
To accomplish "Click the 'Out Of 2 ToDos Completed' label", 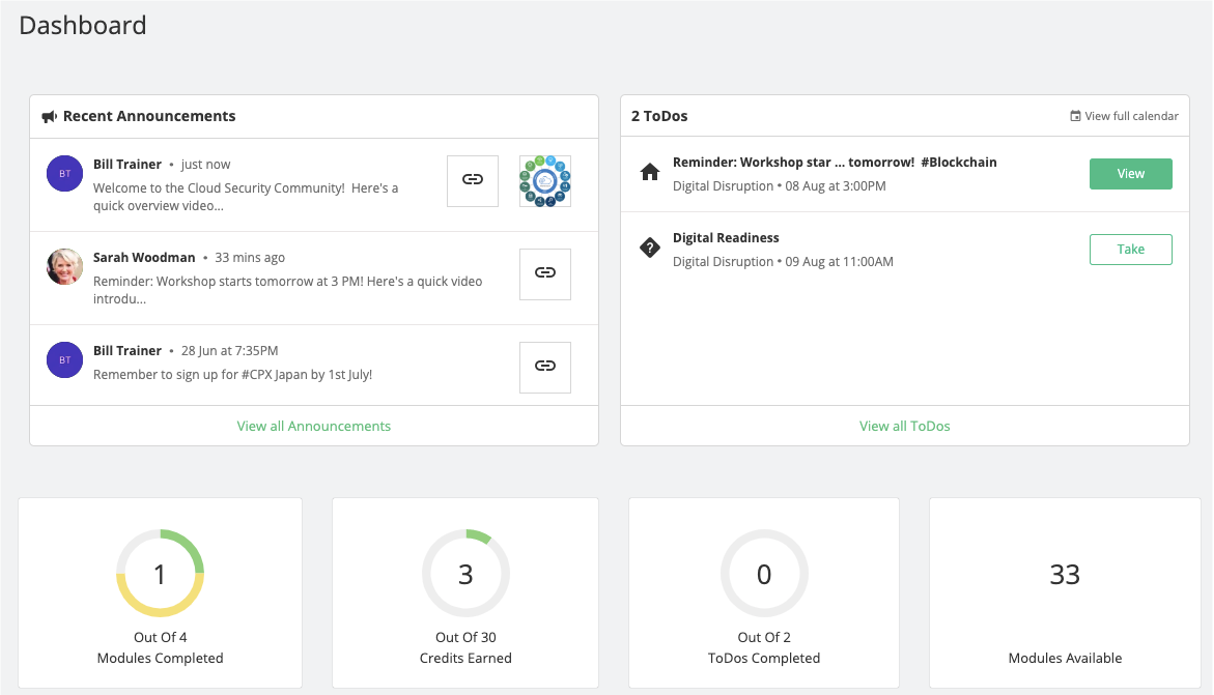I will click(765, 648).
